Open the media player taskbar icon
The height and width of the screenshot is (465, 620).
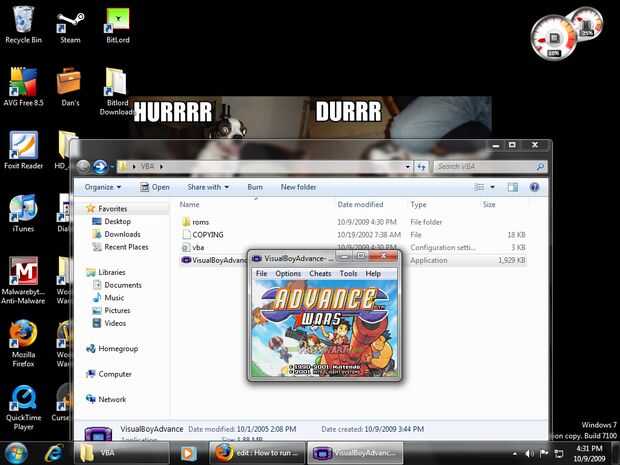pyautogui.click(x=189, y=453)
